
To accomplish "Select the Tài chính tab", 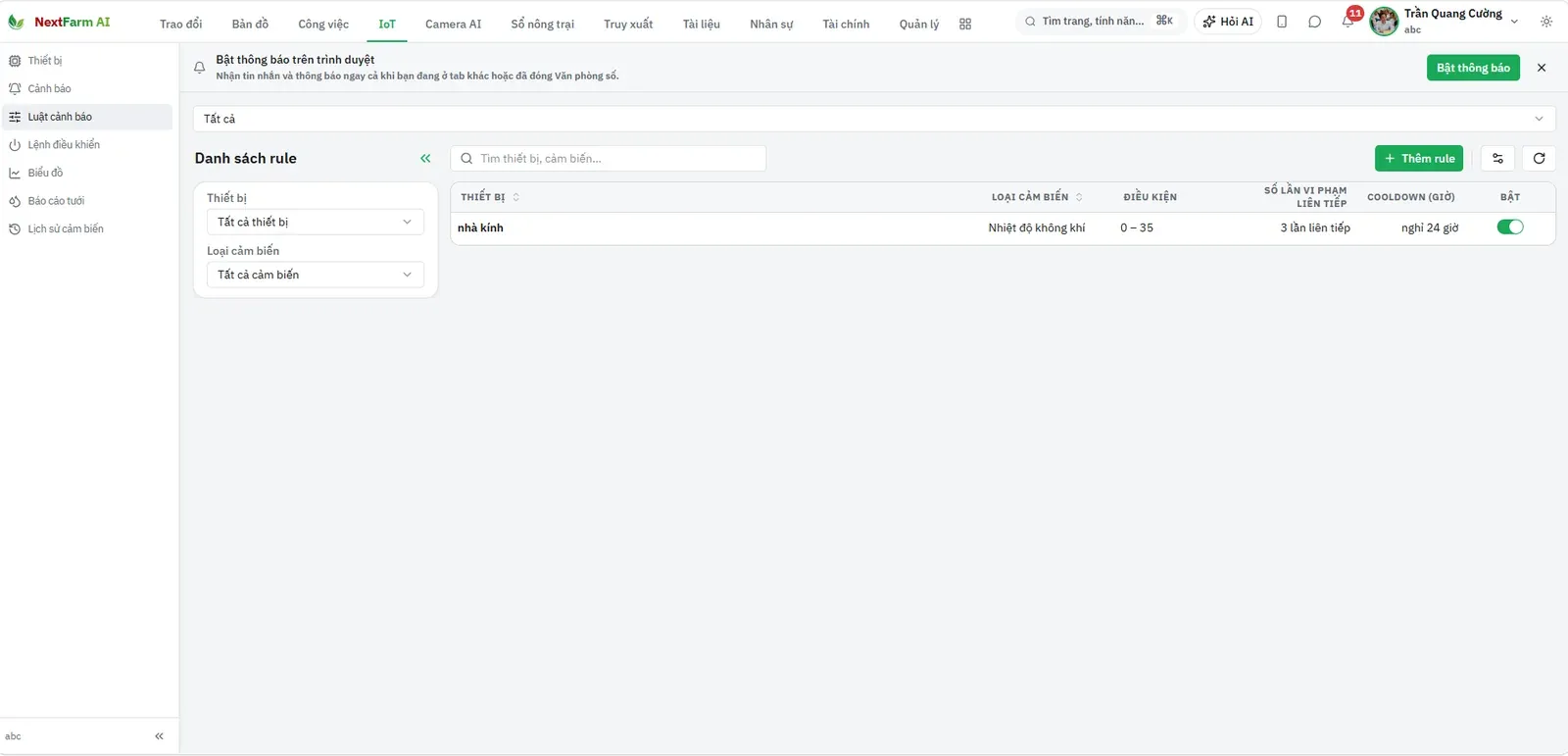I will [x=846, y=24].
